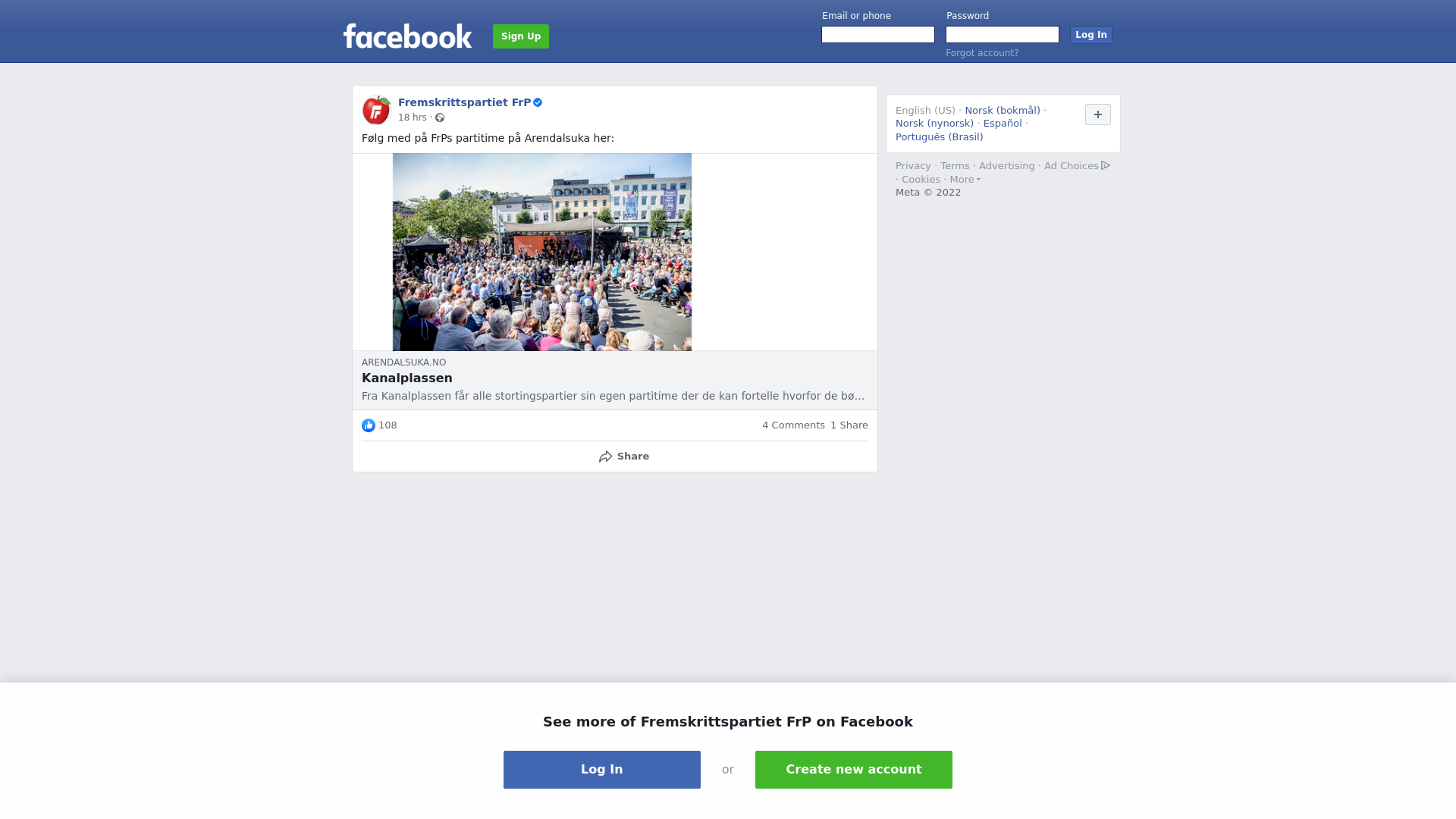
Task: Open the Forgot account? link
Action: pos(982,53)
